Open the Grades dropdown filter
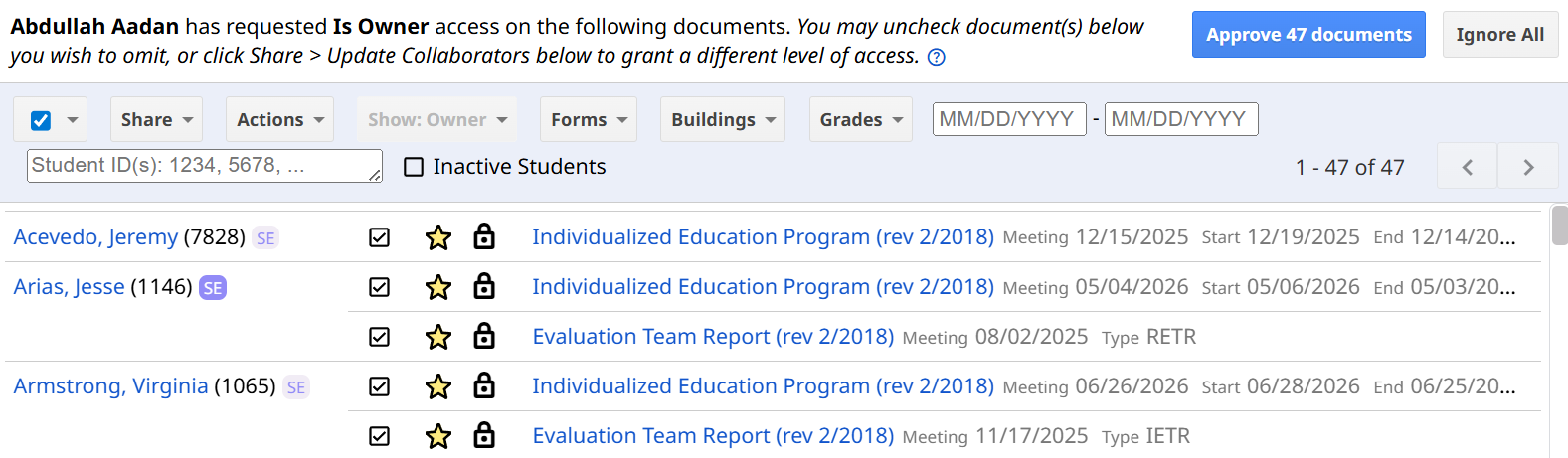This screenshot has height=458, width=1568. coord(861,119)
